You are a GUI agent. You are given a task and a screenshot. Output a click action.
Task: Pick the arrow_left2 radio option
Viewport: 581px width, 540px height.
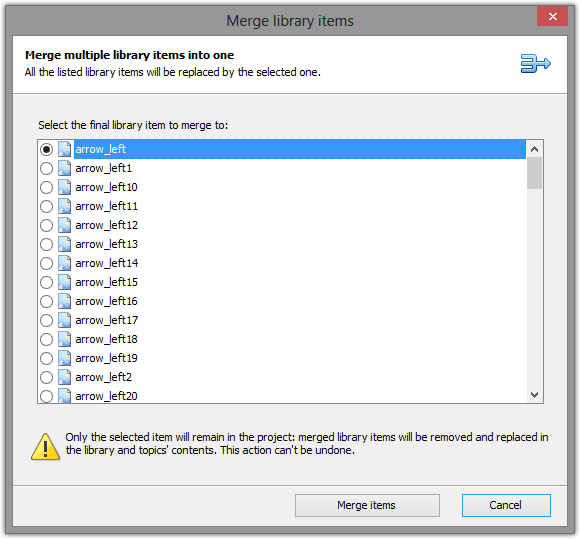click(46, 378)
